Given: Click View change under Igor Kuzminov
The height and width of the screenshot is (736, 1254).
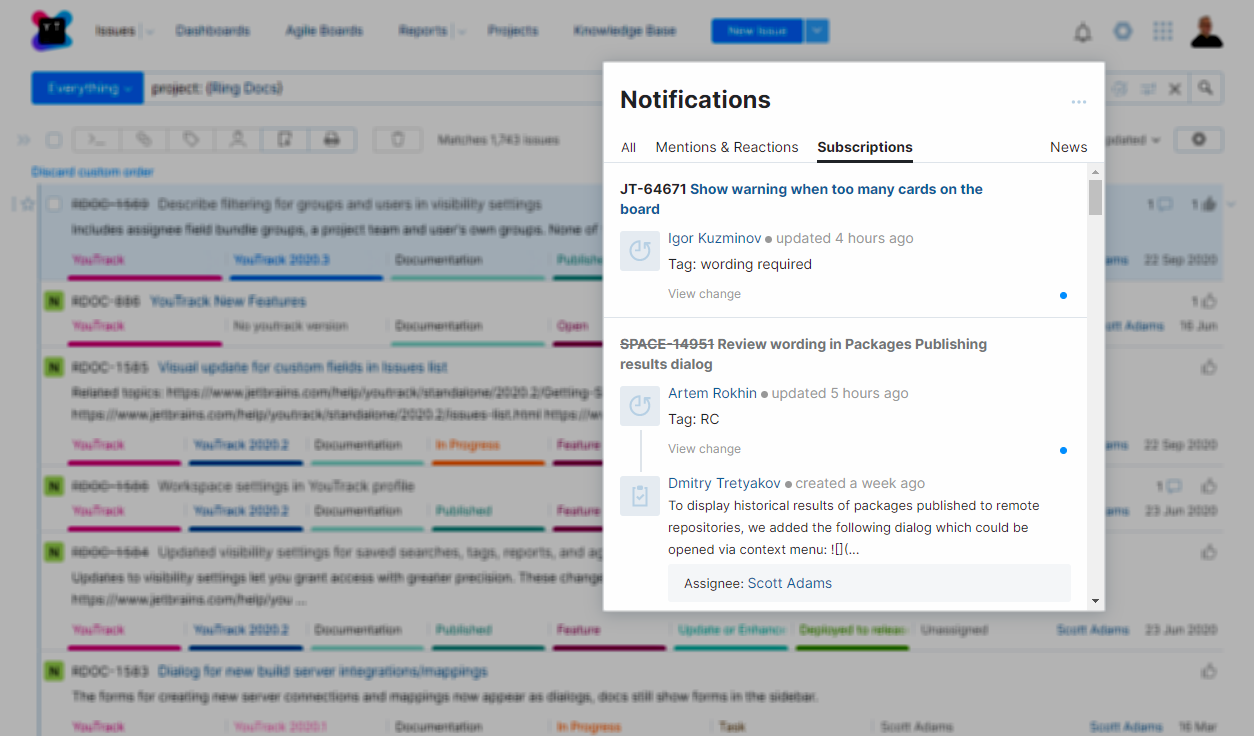Looking at the screenshot, I should tap(704, 294).
